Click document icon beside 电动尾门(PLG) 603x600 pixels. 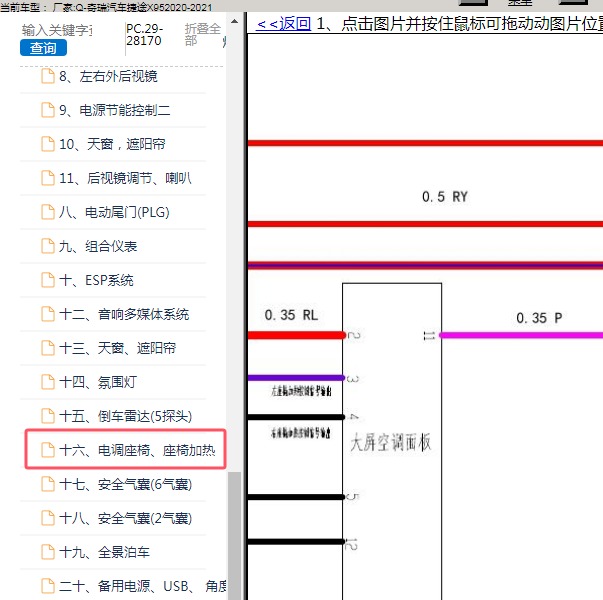tap(48, 212)
